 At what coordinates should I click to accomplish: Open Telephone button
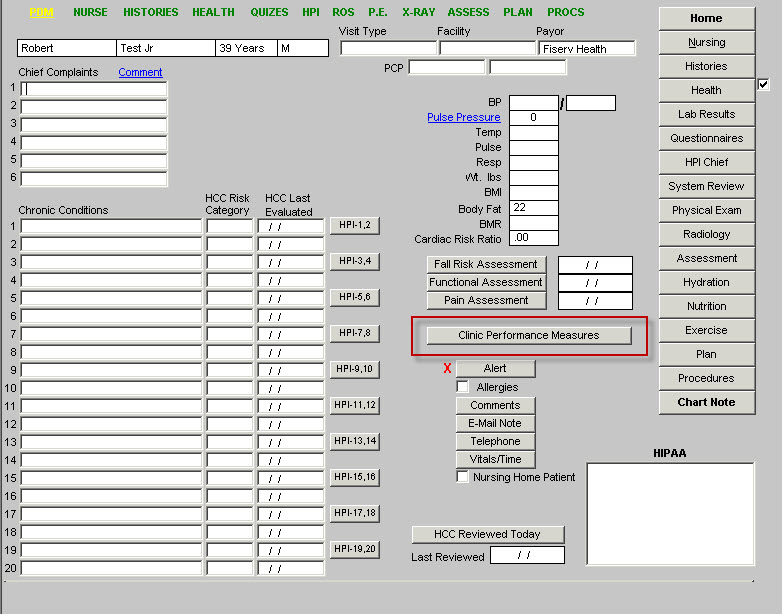coord(495,441)
